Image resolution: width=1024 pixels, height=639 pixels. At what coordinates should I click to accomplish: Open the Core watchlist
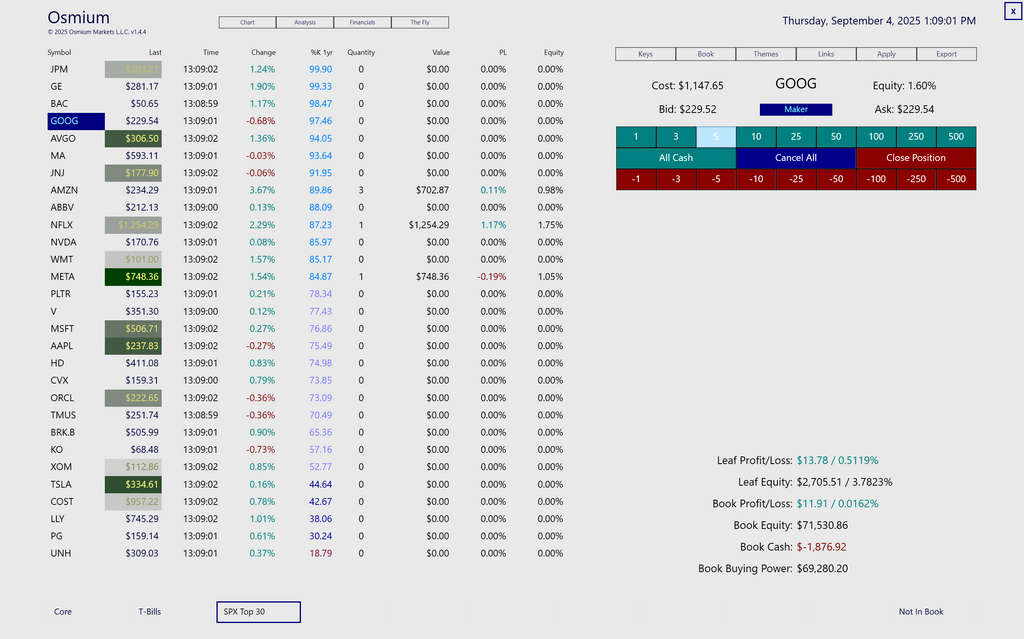tap(63, 612)
